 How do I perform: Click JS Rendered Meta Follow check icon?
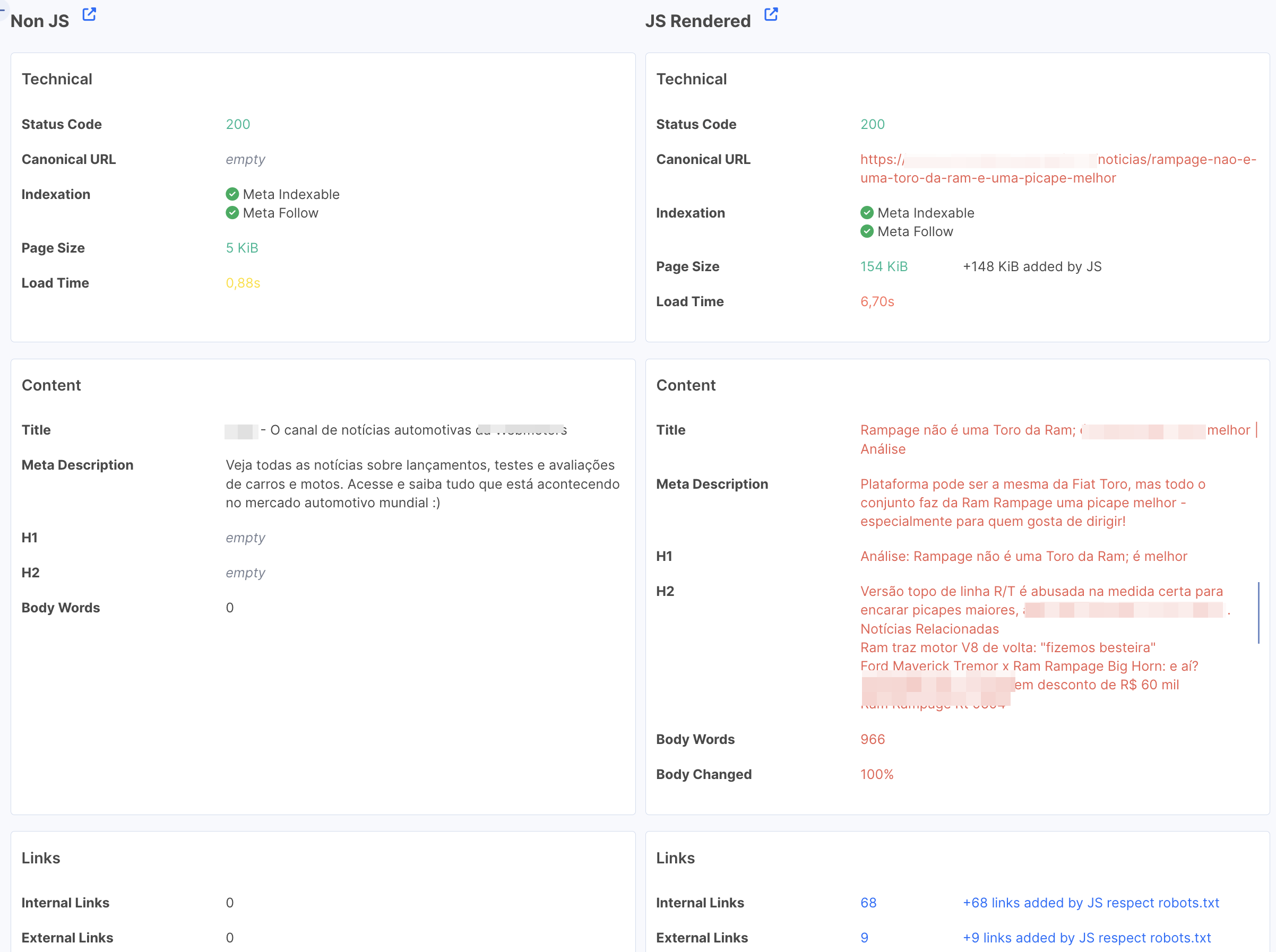coord(866,231)
